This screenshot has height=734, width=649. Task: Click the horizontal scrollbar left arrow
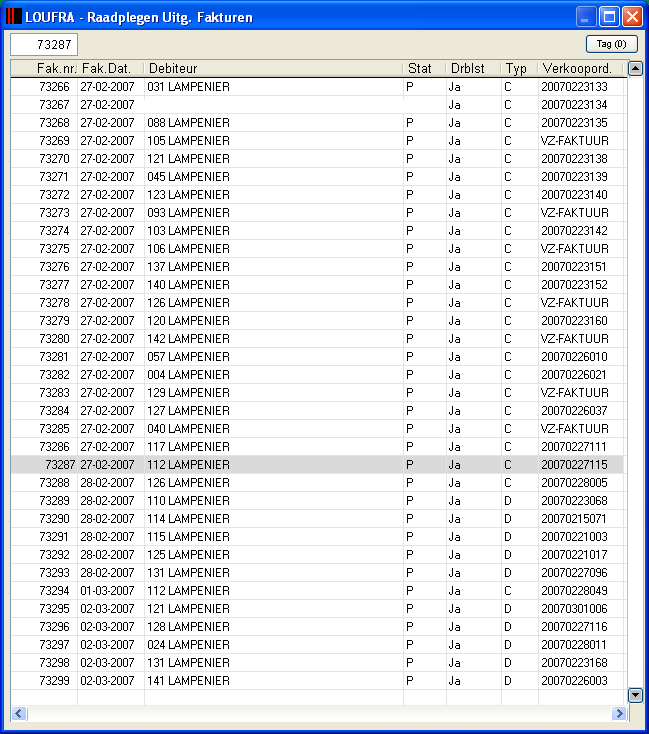tap(19, 713)
